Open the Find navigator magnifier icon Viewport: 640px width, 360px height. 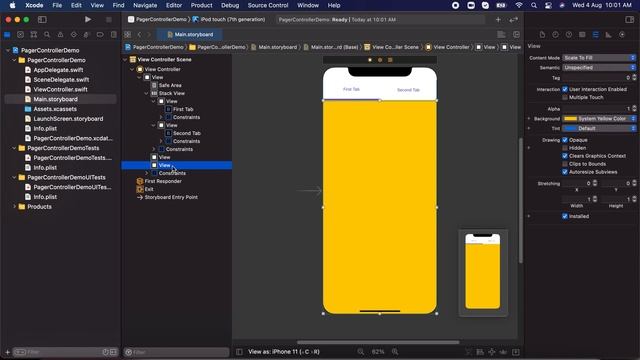[x=47, y=35]
